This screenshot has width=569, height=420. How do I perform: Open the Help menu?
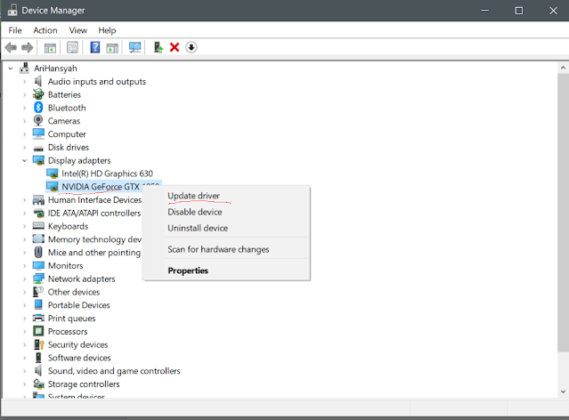(x=107, y=30)
